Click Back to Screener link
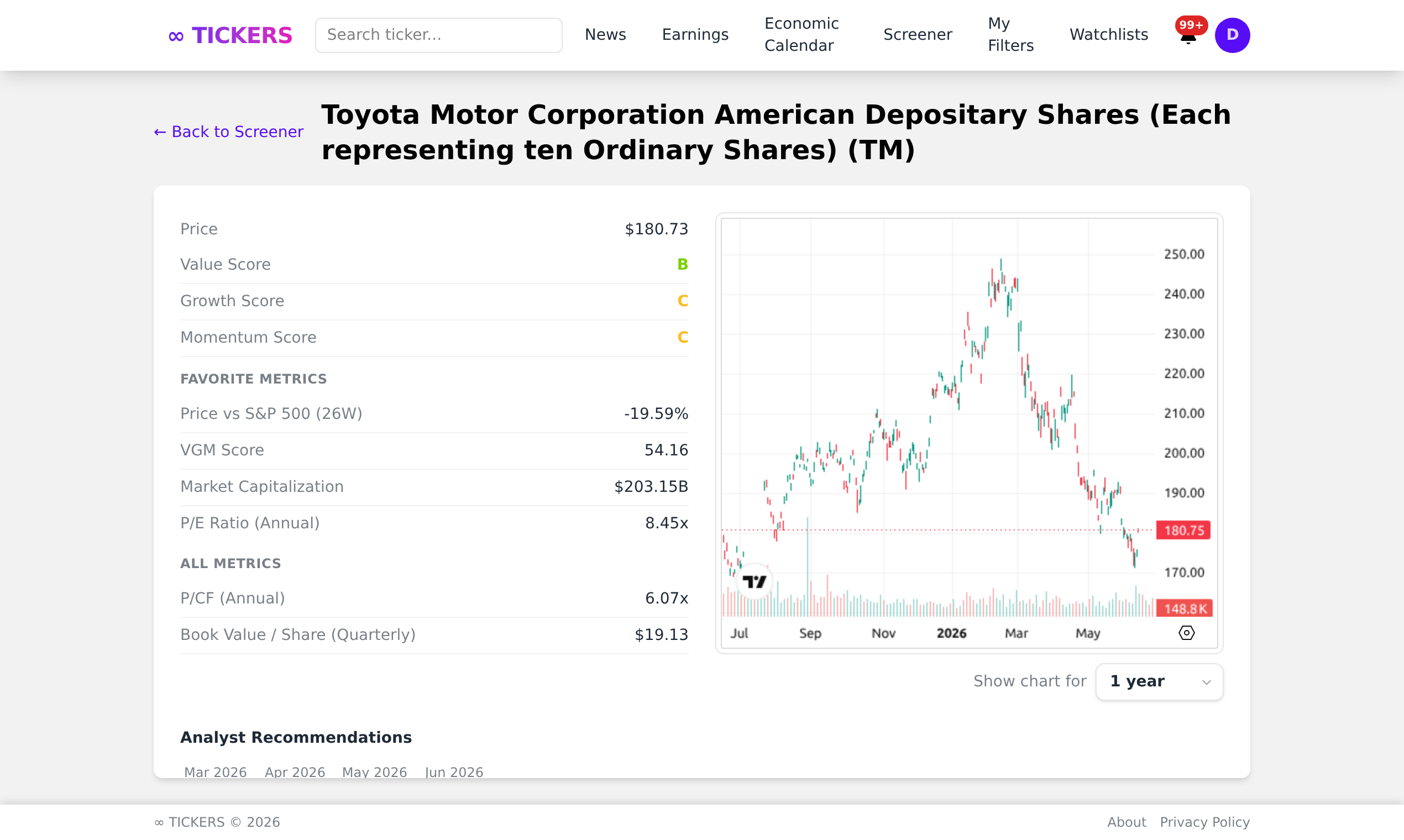Image resolution: width=1404 pixels, height=840 pixels. pos(228,132)
